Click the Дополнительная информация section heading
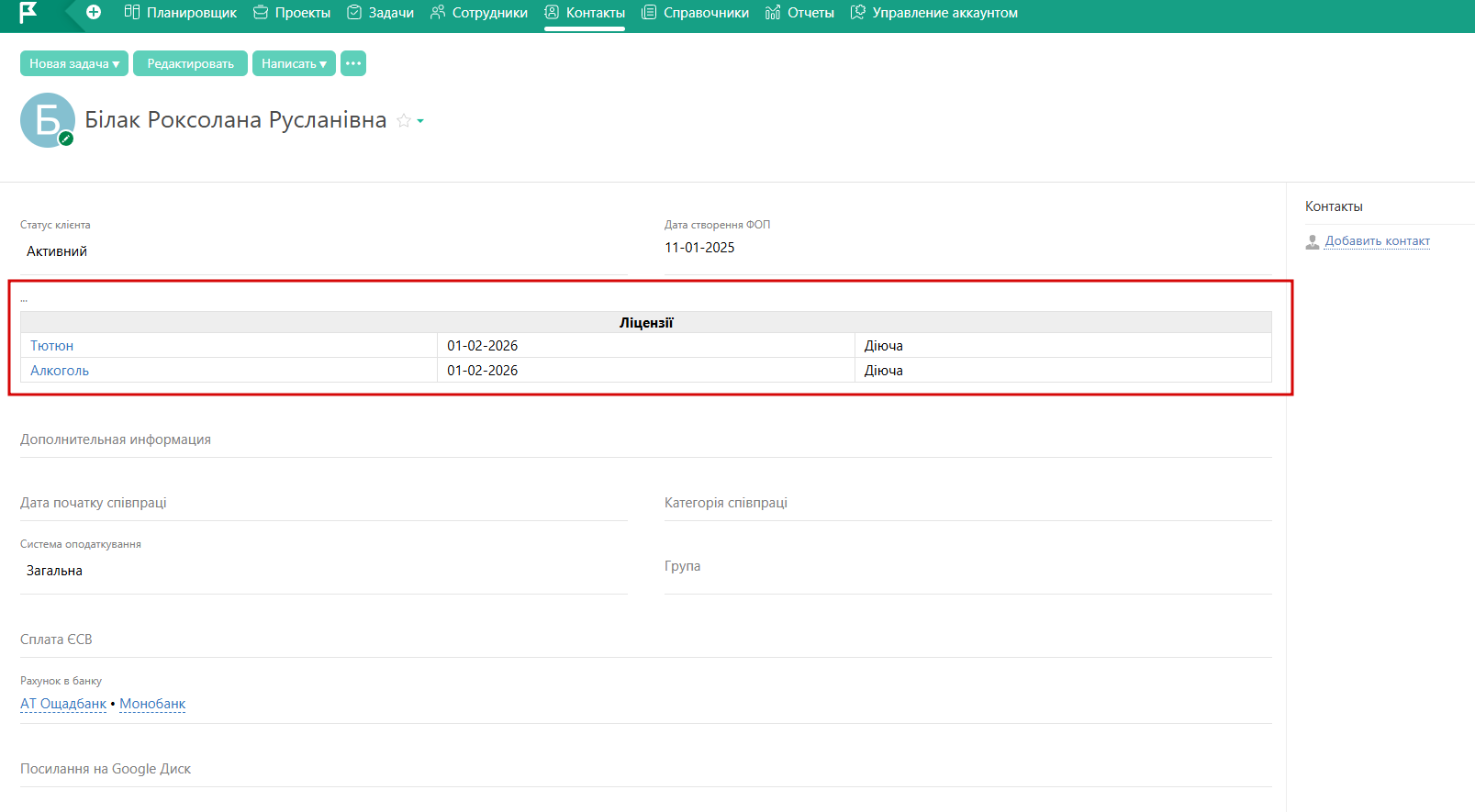Viewport: 1475px width, 812px height. 116,439
